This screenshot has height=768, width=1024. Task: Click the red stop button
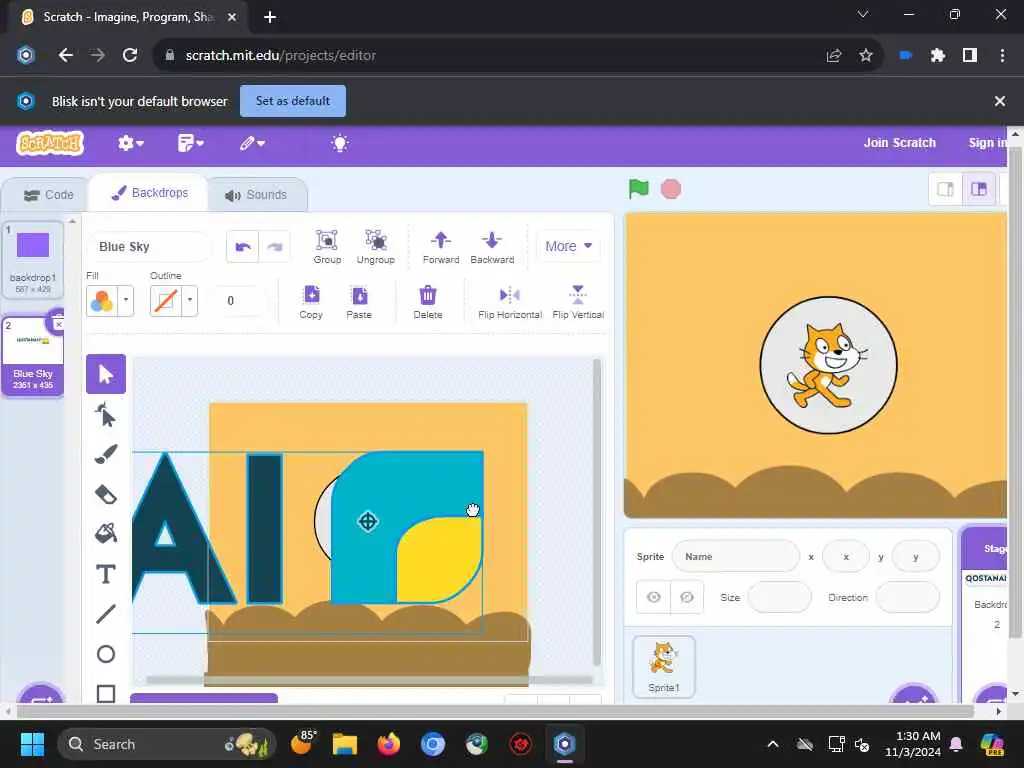(671, 189)
